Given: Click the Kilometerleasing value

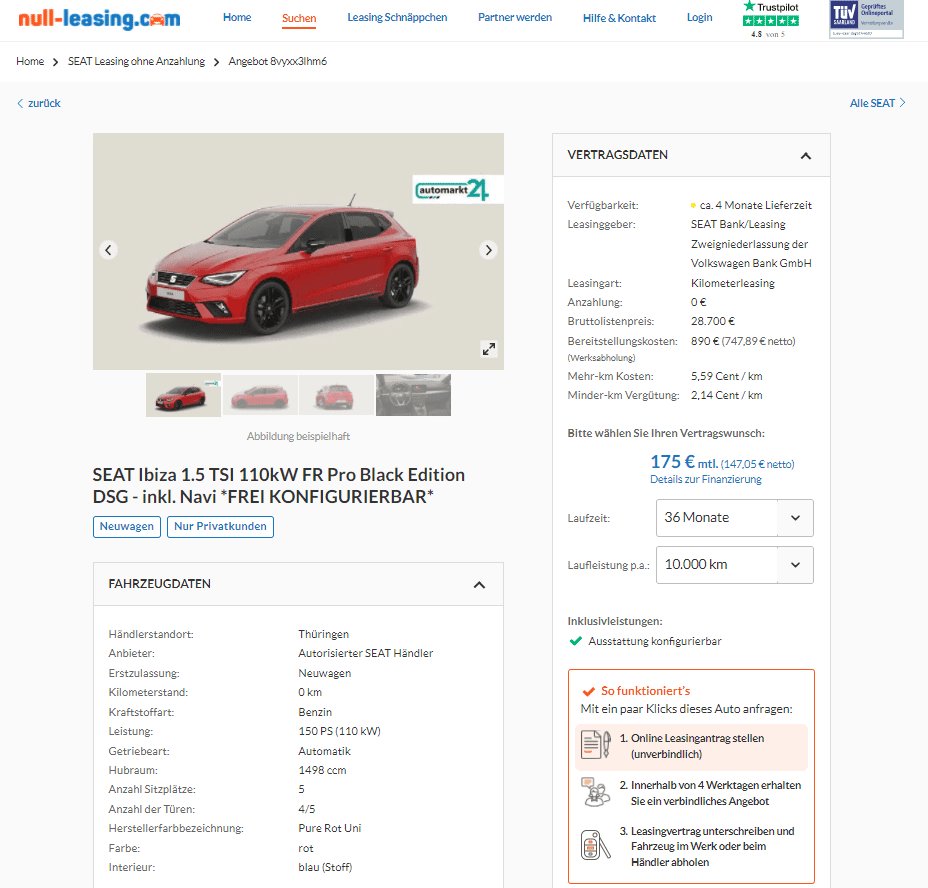Looking at the screenshot, I should [x=733, y=283].
